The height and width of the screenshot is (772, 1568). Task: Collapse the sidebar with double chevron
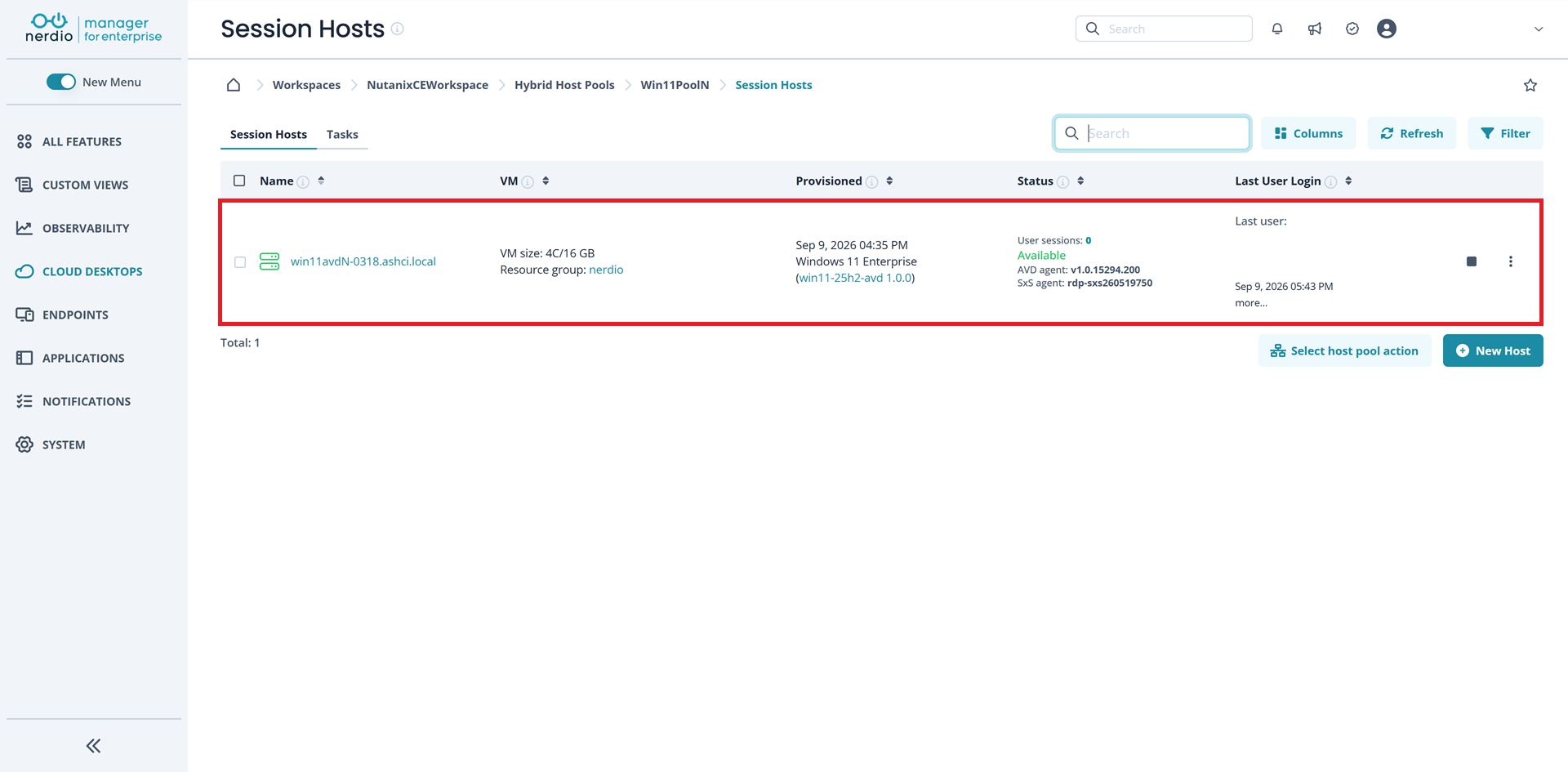pos(94,746)
